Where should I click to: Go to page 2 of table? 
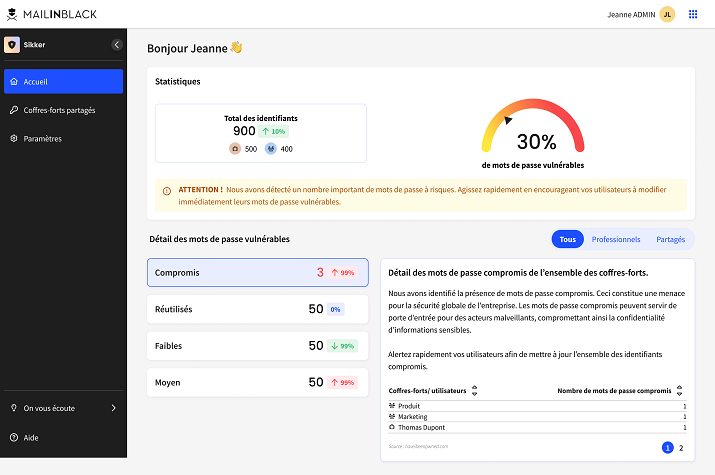[681, 448]
